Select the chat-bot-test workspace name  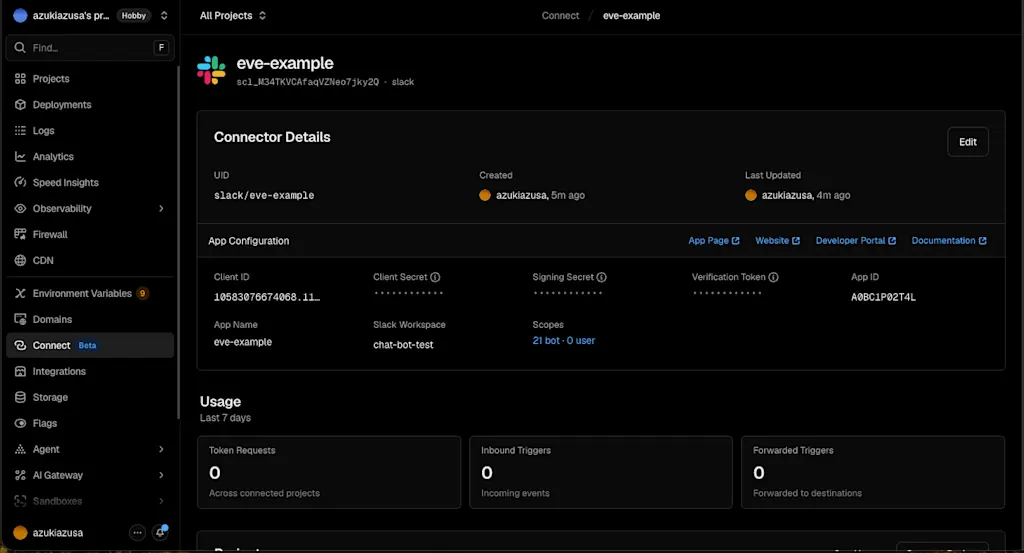[403, 345]
